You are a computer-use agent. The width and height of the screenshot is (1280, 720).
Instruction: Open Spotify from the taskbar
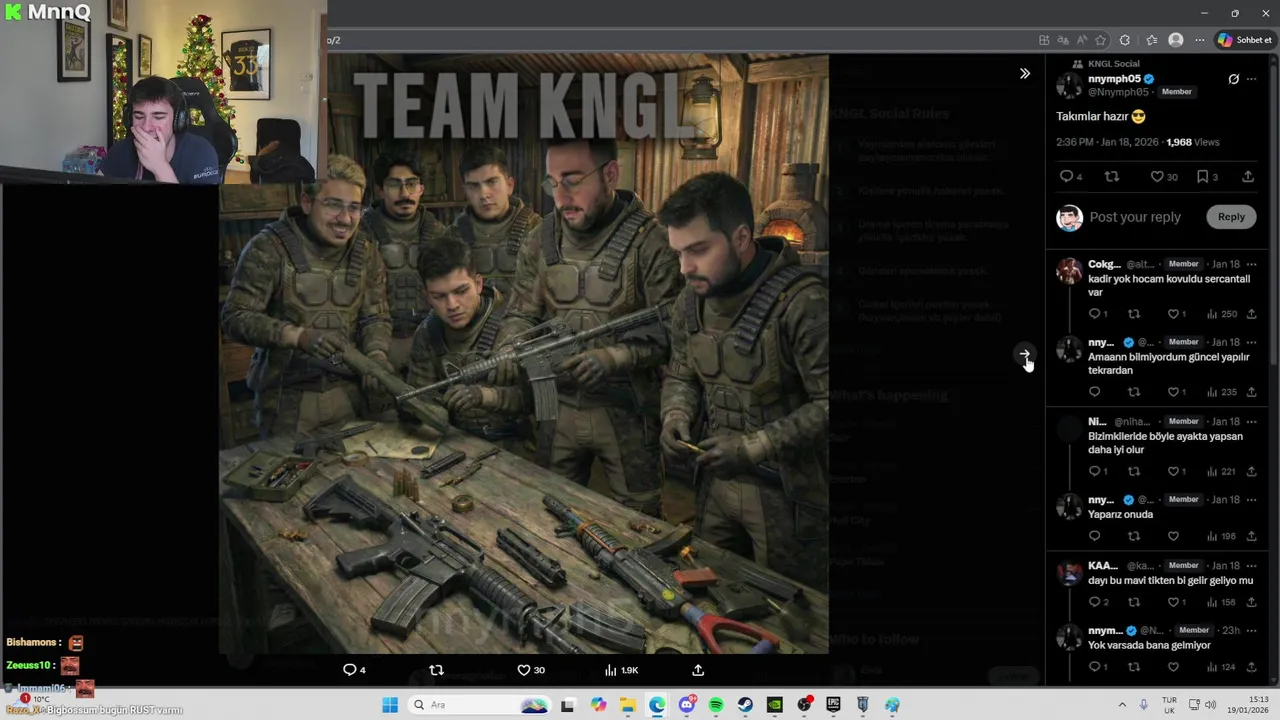716,705
